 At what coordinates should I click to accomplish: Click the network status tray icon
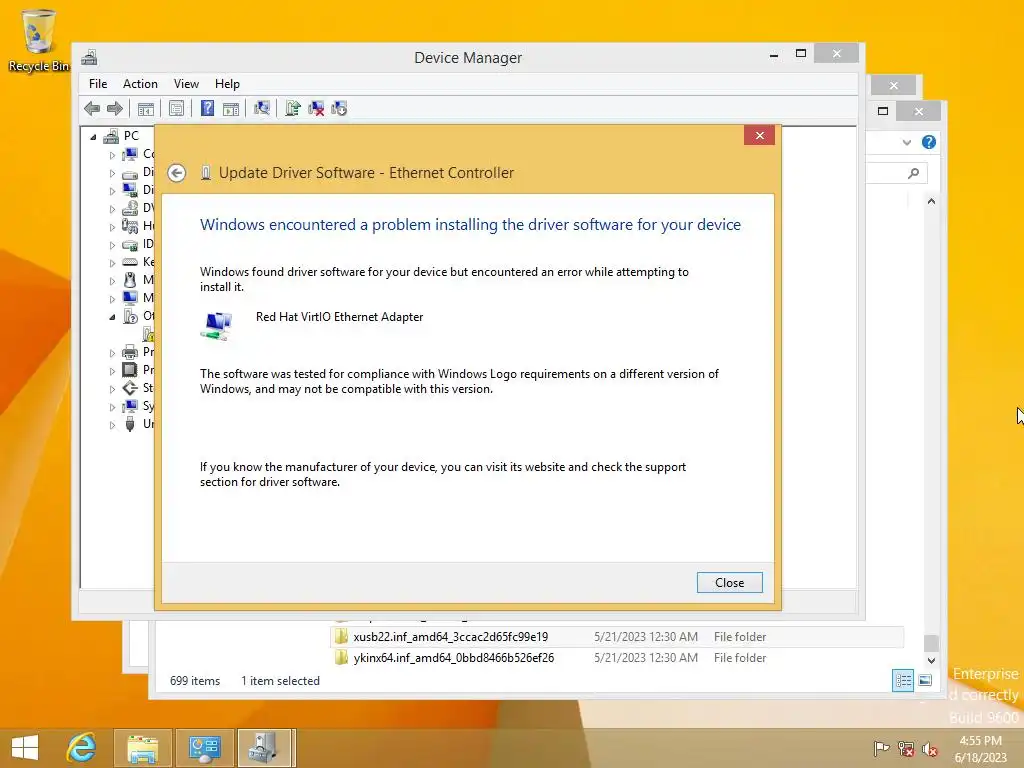pos(906,748)
